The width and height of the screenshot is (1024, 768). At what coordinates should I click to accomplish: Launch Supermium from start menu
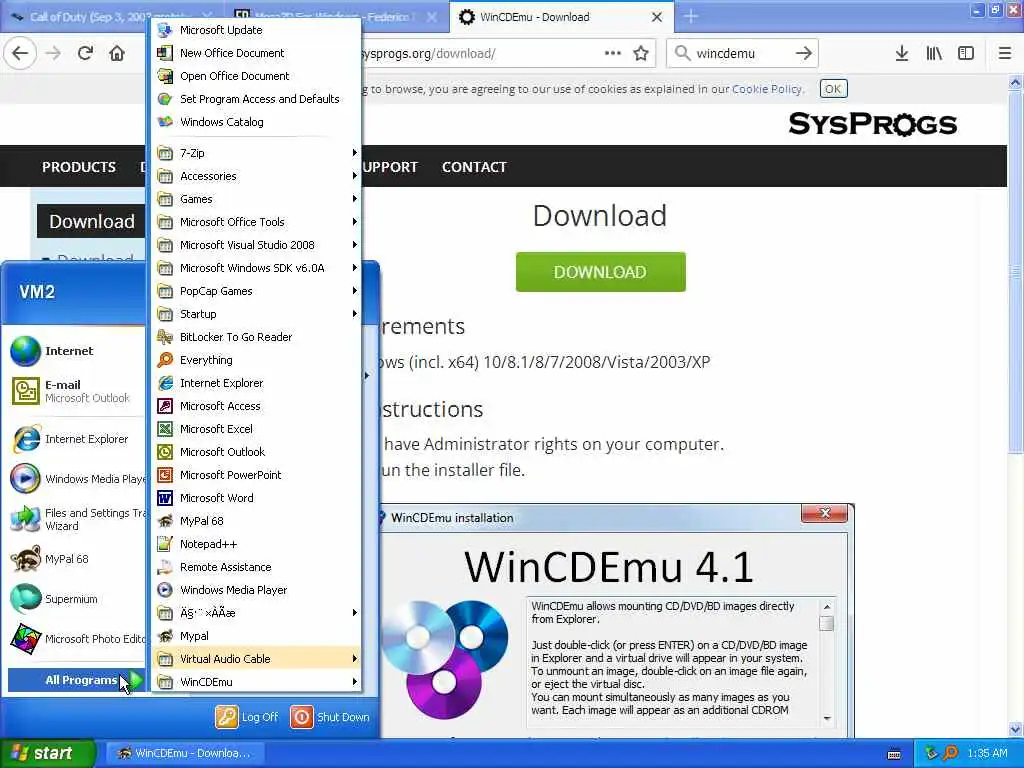pos(76,599)
